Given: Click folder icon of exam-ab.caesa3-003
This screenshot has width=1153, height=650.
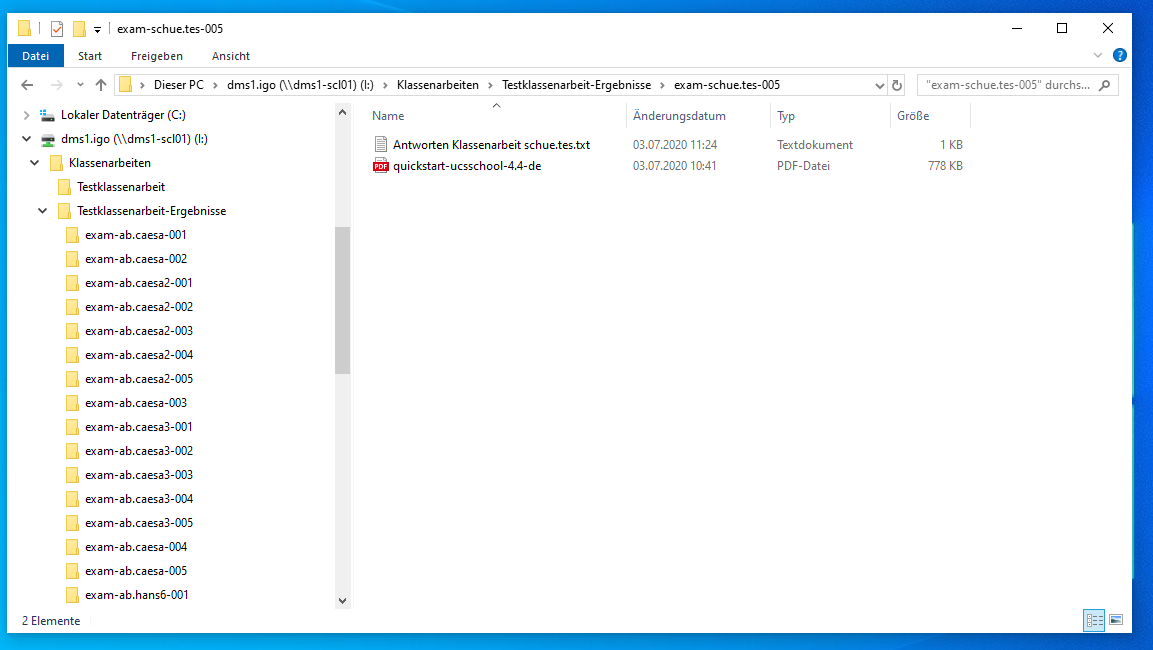Looking at the screenshot, I should tap(72, 475).
